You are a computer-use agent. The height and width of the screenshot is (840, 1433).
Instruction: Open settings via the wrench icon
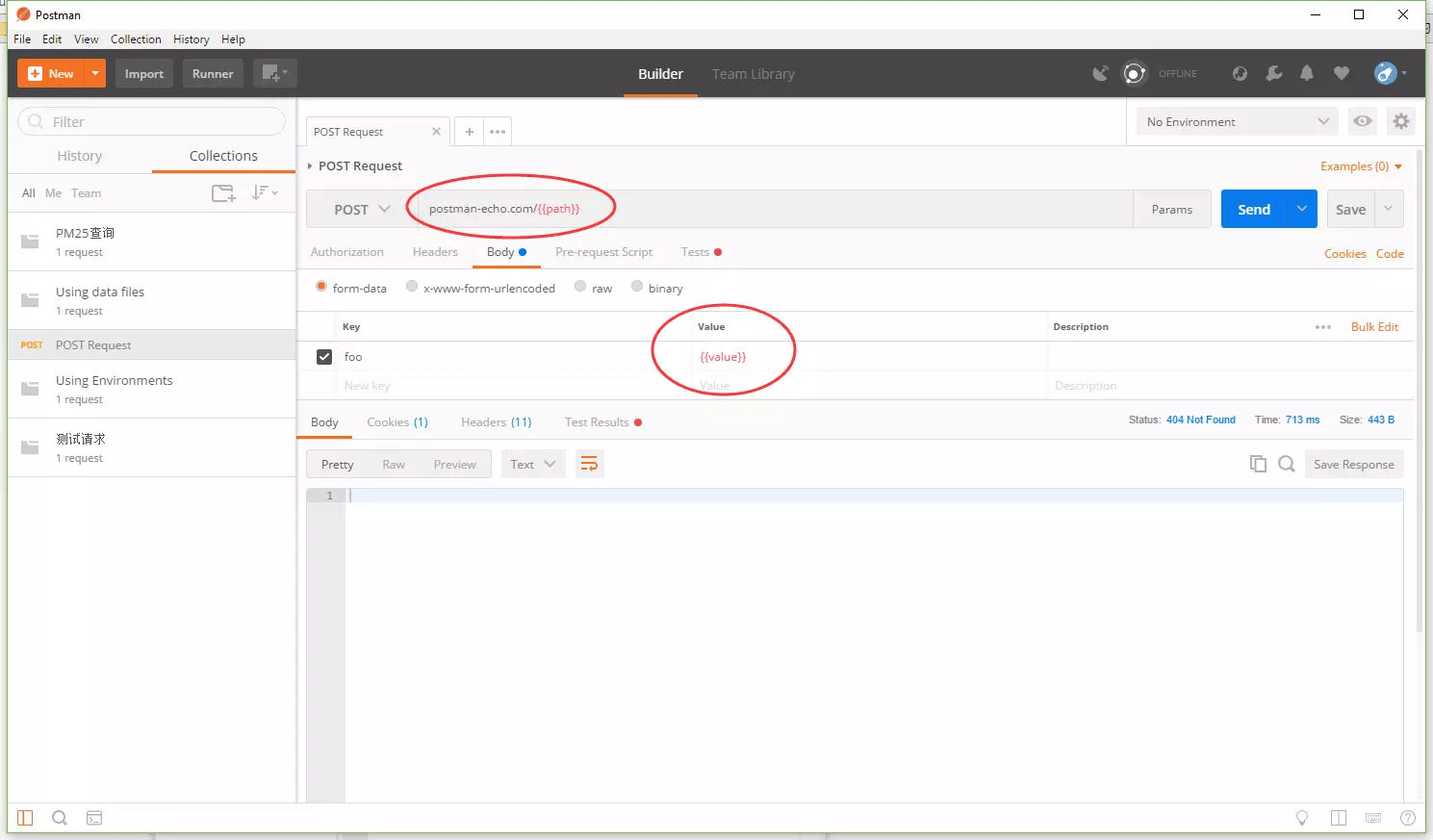tap(1274, 73)
